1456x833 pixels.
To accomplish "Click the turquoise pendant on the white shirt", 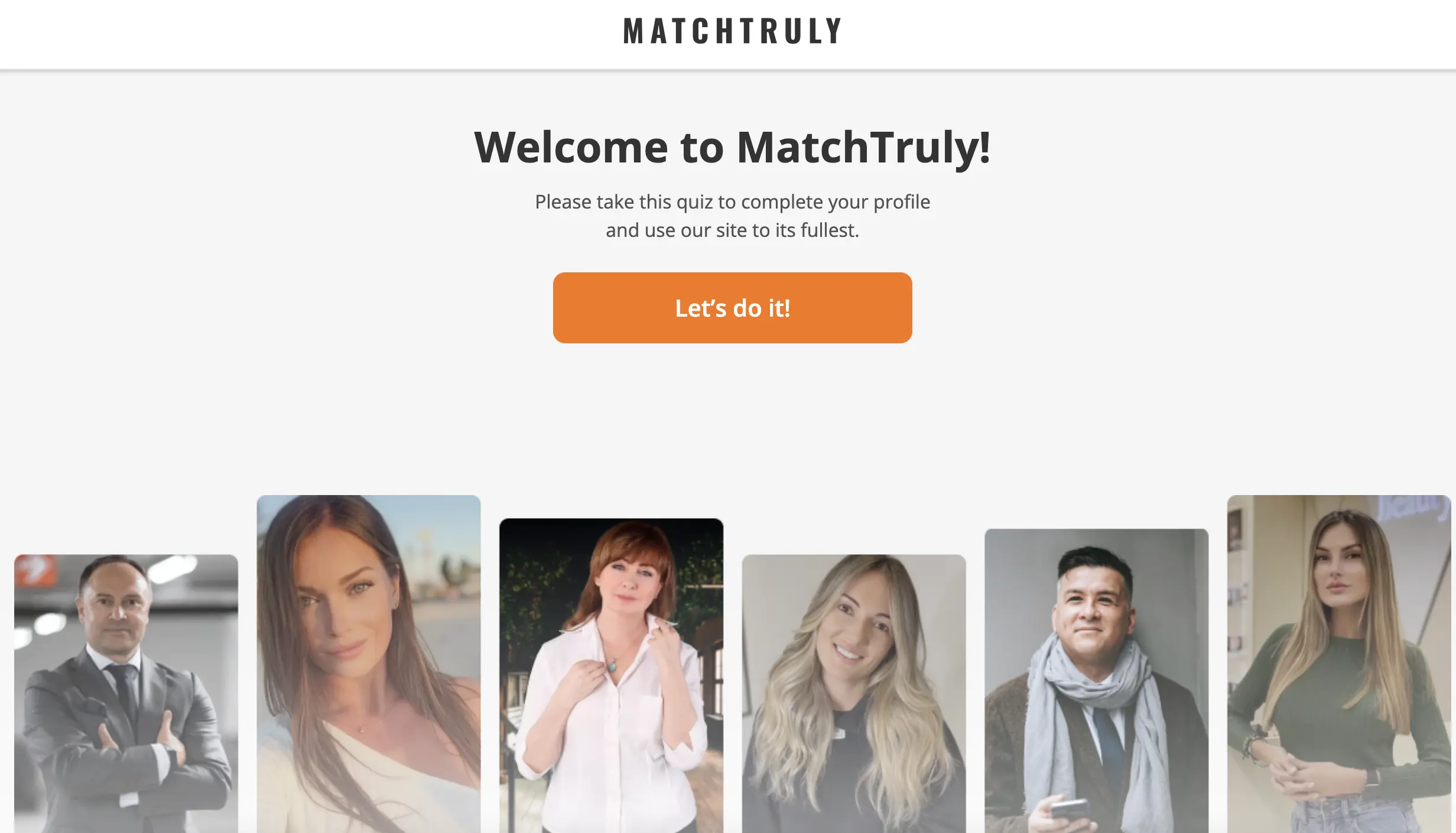I will pyautogui.click(x=612, y=666).
